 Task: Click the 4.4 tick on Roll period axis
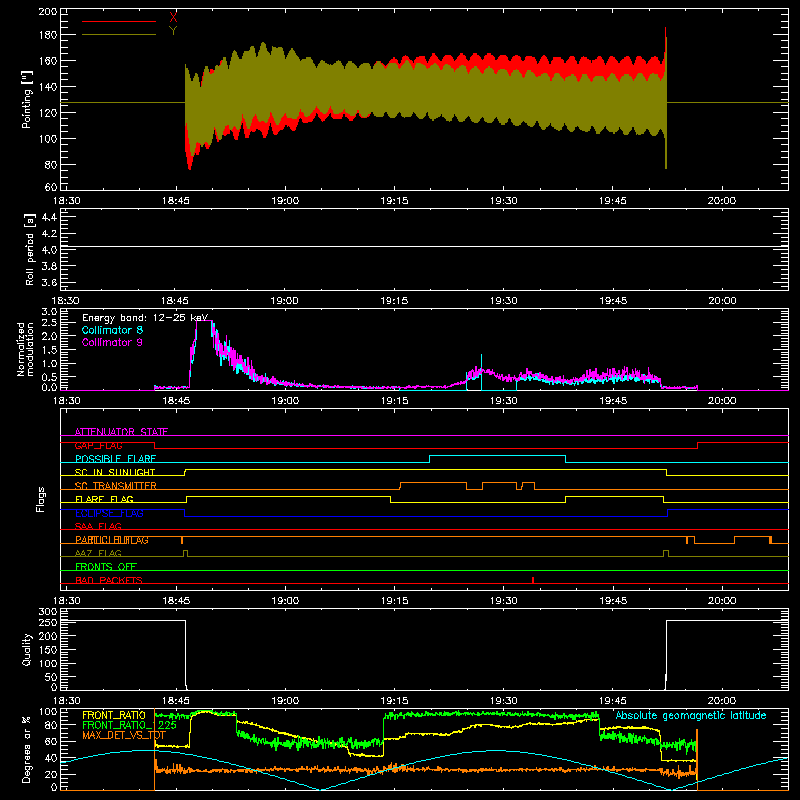click(49, 217)
